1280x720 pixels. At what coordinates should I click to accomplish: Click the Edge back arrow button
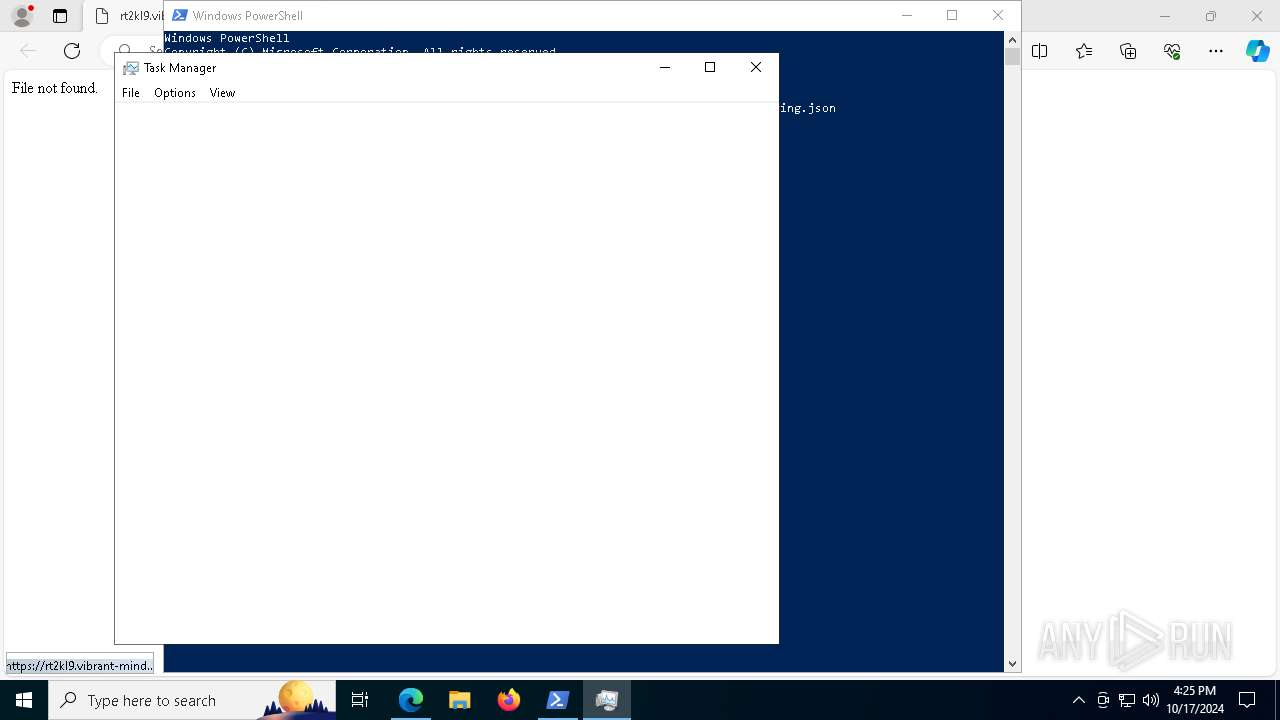click(28, 51)
